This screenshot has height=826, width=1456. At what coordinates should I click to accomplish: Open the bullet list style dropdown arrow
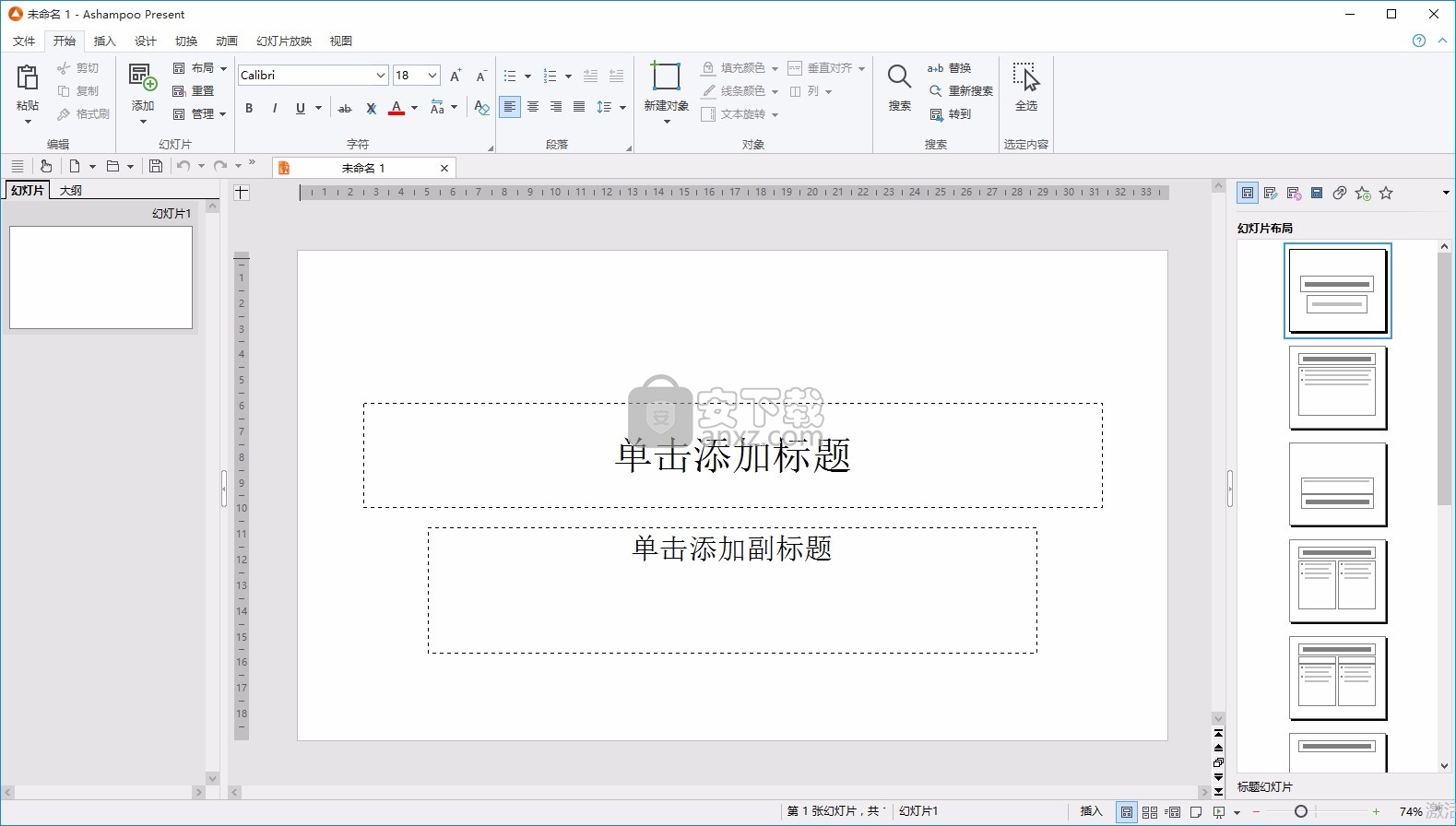pos(527,77)
